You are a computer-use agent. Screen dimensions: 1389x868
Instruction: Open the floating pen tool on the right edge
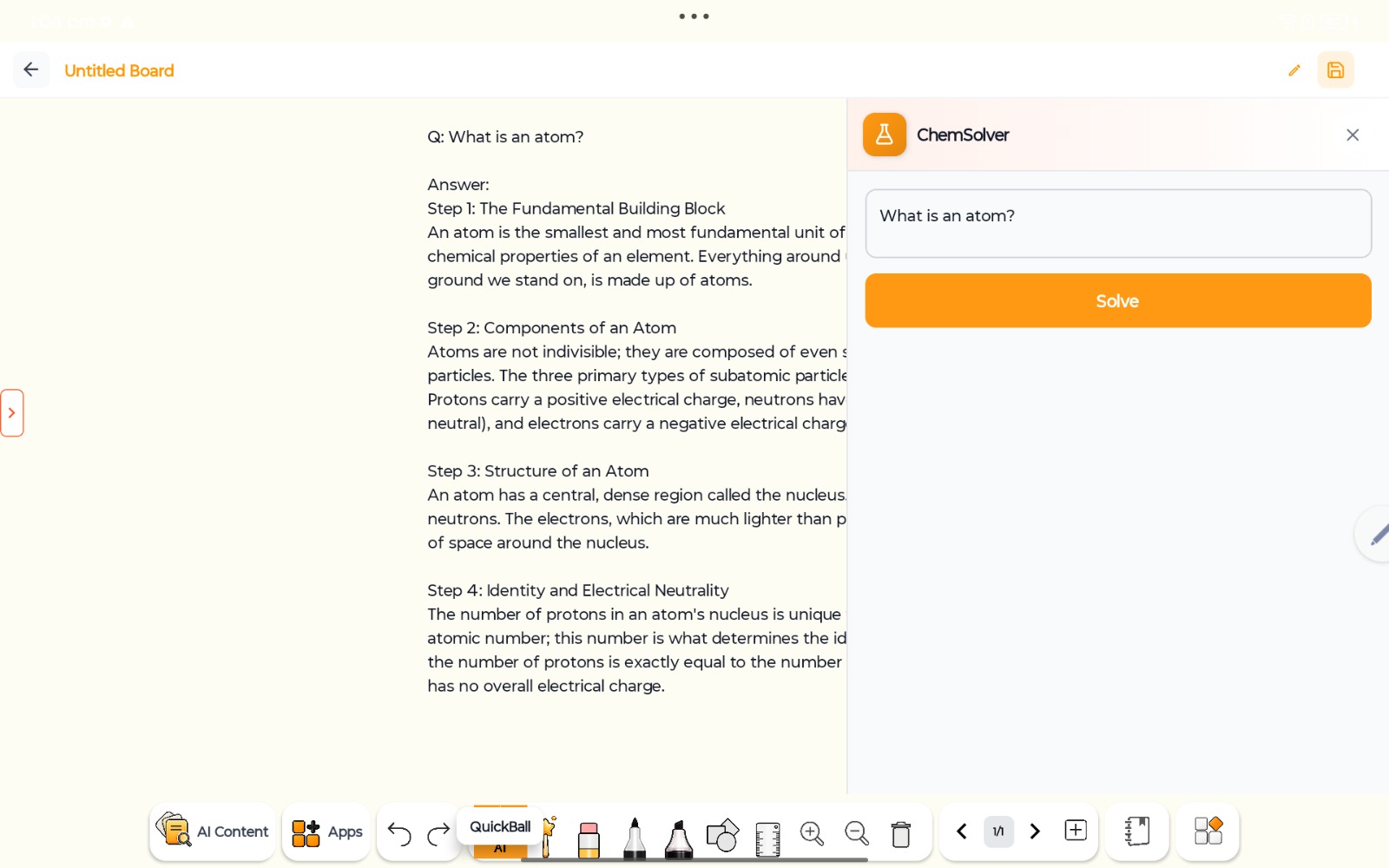point(1375,534)
